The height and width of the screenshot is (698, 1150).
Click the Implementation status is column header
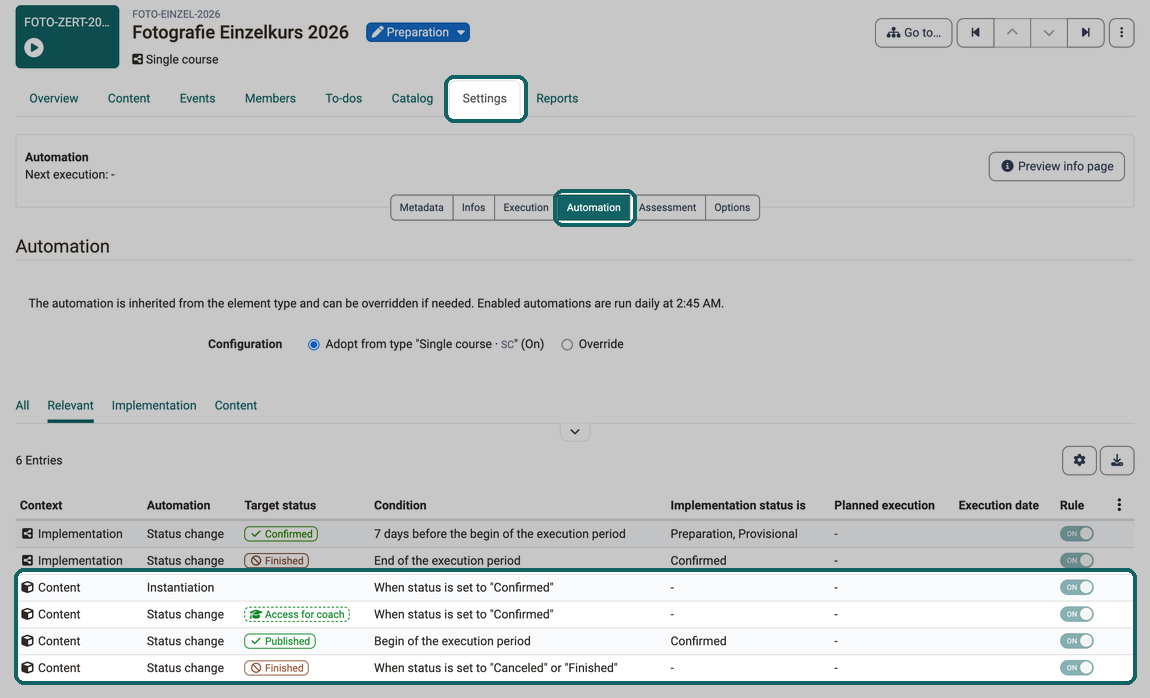click(738, 505)
